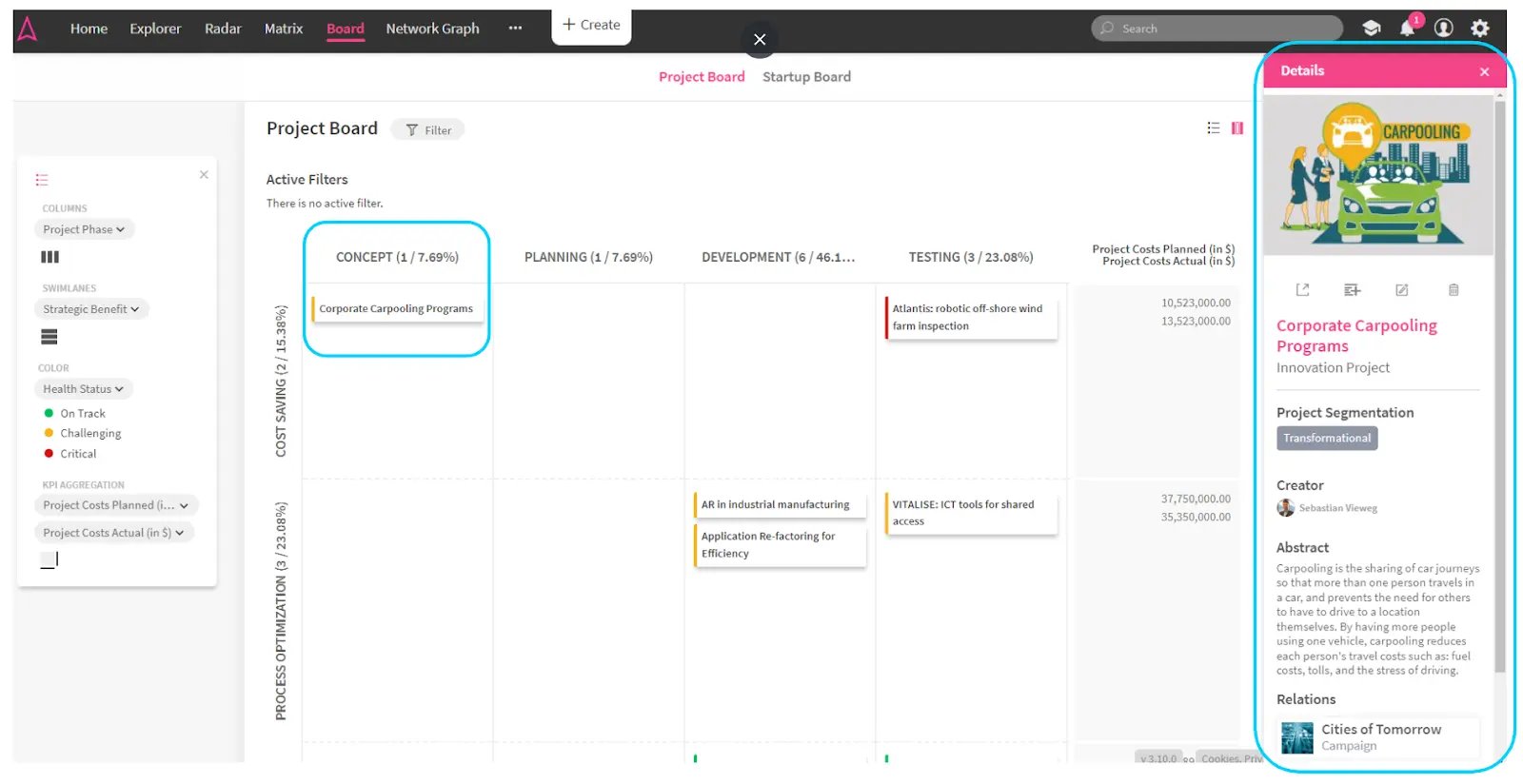Image resolution: width=1523 pixels, height=784 pixels.
Task: Switch to board column view layout
Action: point(1237,128)
